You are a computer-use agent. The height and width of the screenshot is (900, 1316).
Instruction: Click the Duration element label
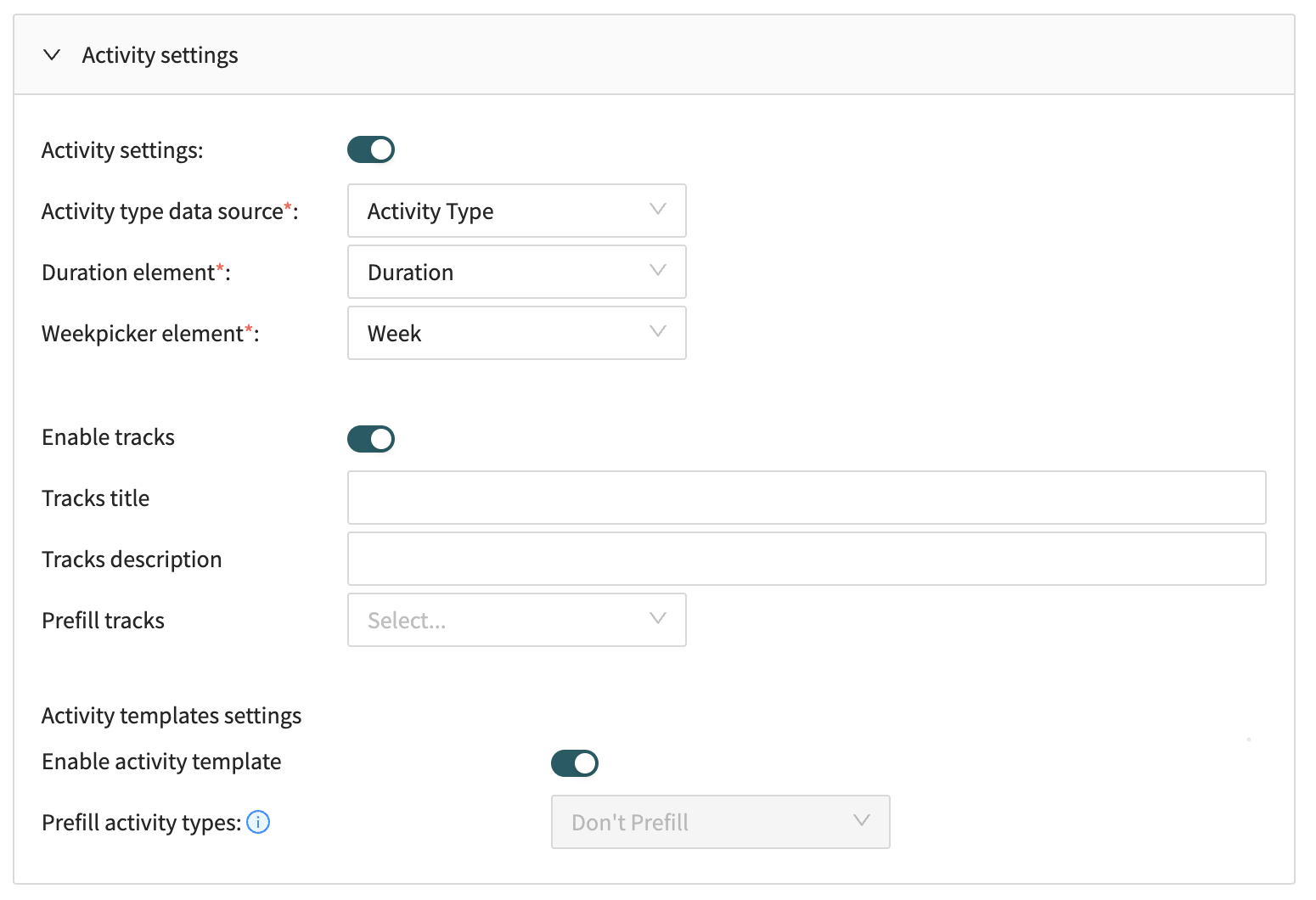coord(136,273)
